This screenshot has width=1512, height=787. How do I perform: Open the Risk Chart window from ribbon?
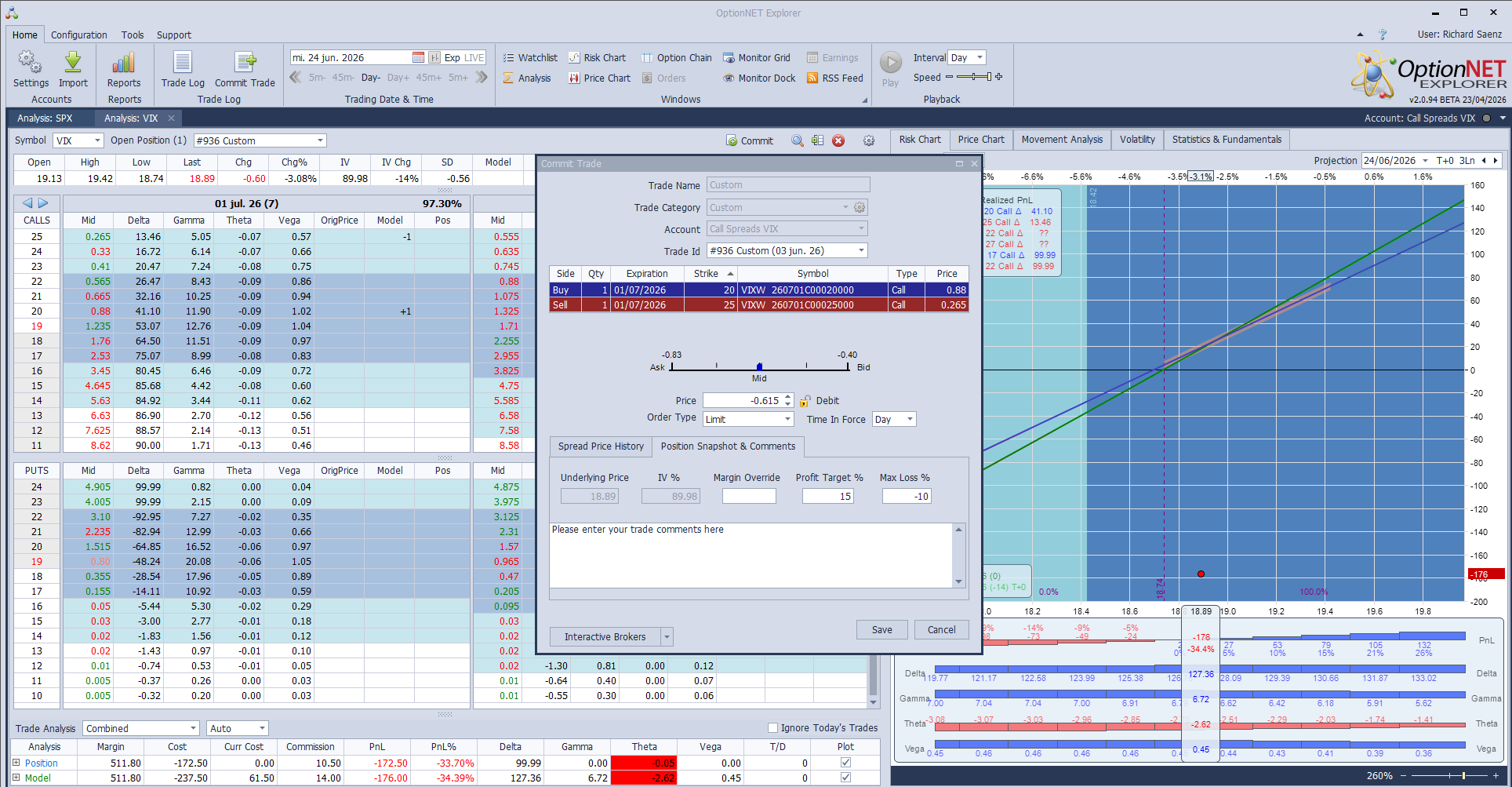pyautogui.click(x=597, y=57)
